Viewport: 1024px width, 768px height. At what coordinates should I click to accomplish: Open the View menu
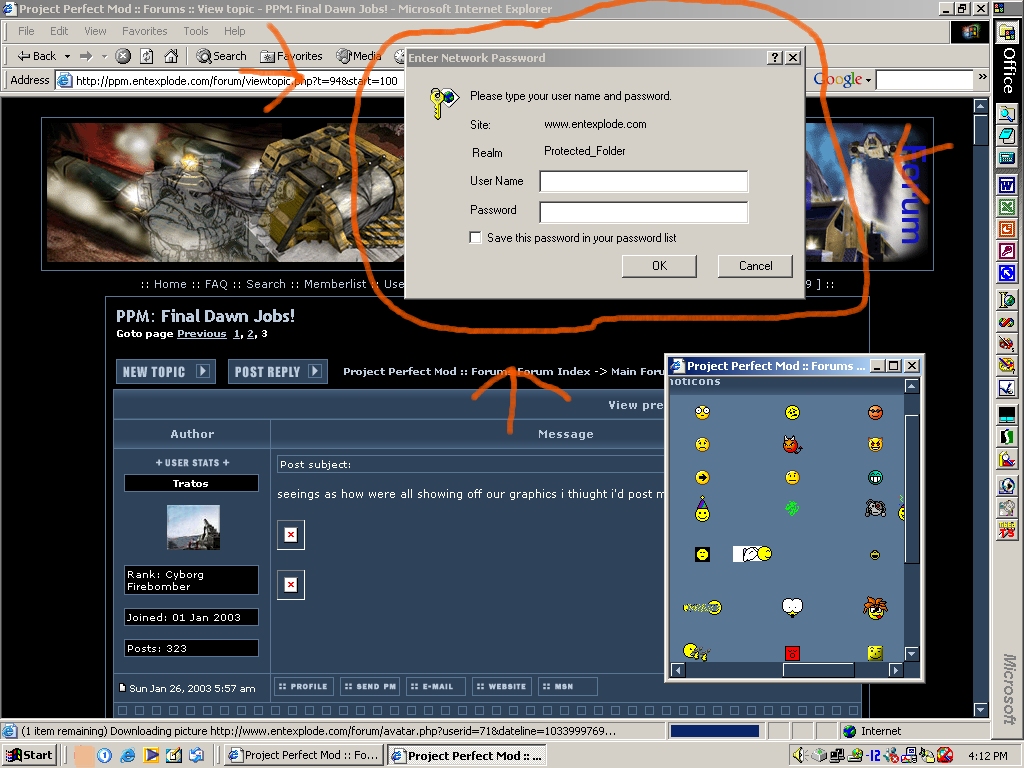[x=95, y=31]
